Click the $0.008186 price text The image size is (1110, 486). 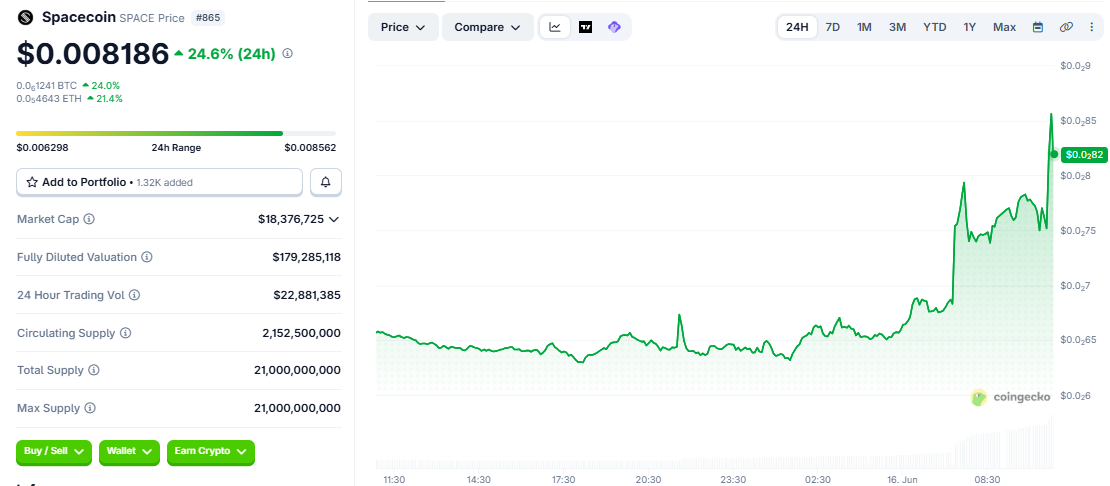click(93, 54)
